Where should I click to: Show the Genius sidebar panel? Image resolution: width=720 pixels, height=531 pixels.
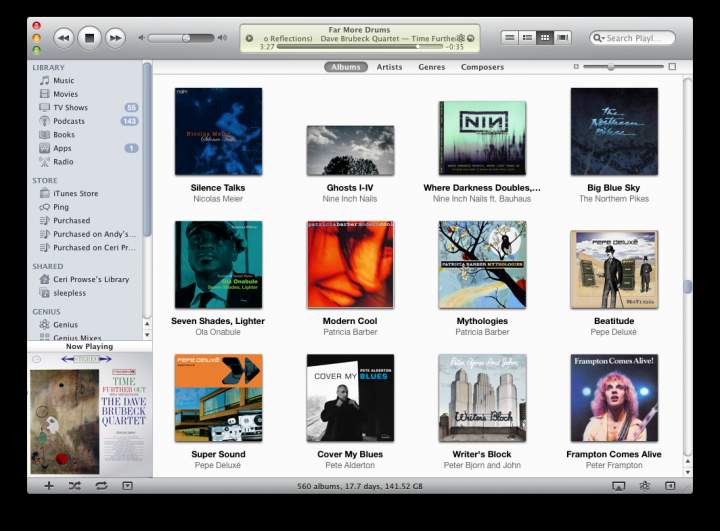click(670, 486)
